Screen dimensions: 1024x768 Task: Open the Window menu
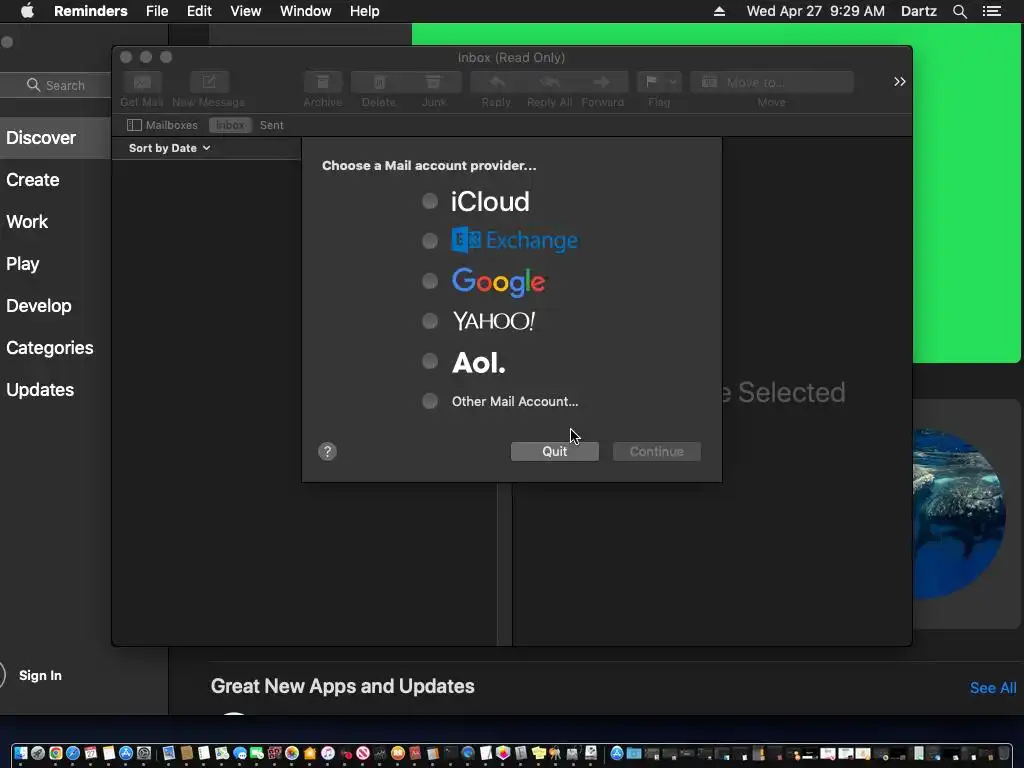tap(306, 11)
